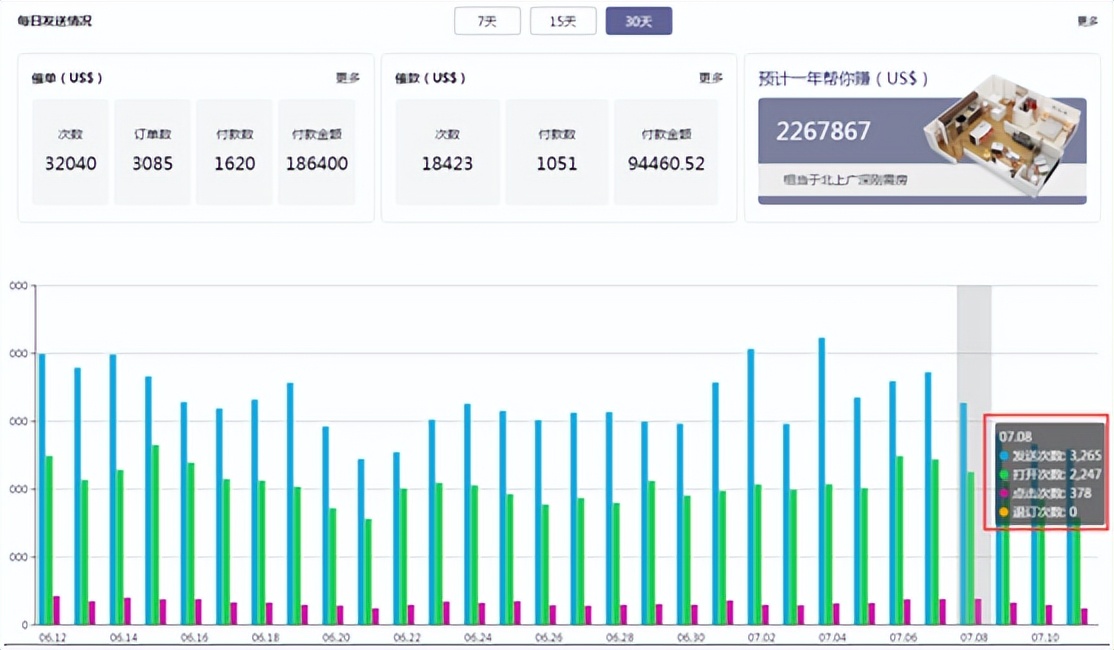Image resolution: width=1114 pixels, height=650 pixels.
Task: Click blue 发送次数 dot in tooltip
Action: (1004, 456)
